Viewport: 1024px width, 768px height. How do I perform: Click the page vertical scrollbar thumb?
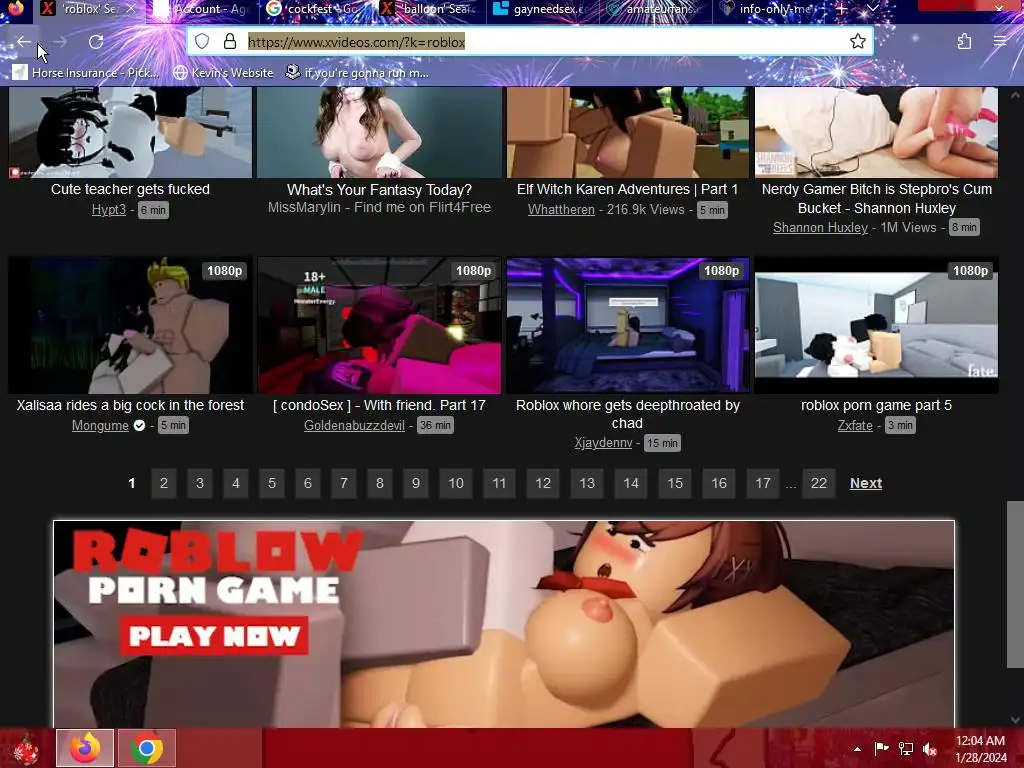click(1015, 584)
